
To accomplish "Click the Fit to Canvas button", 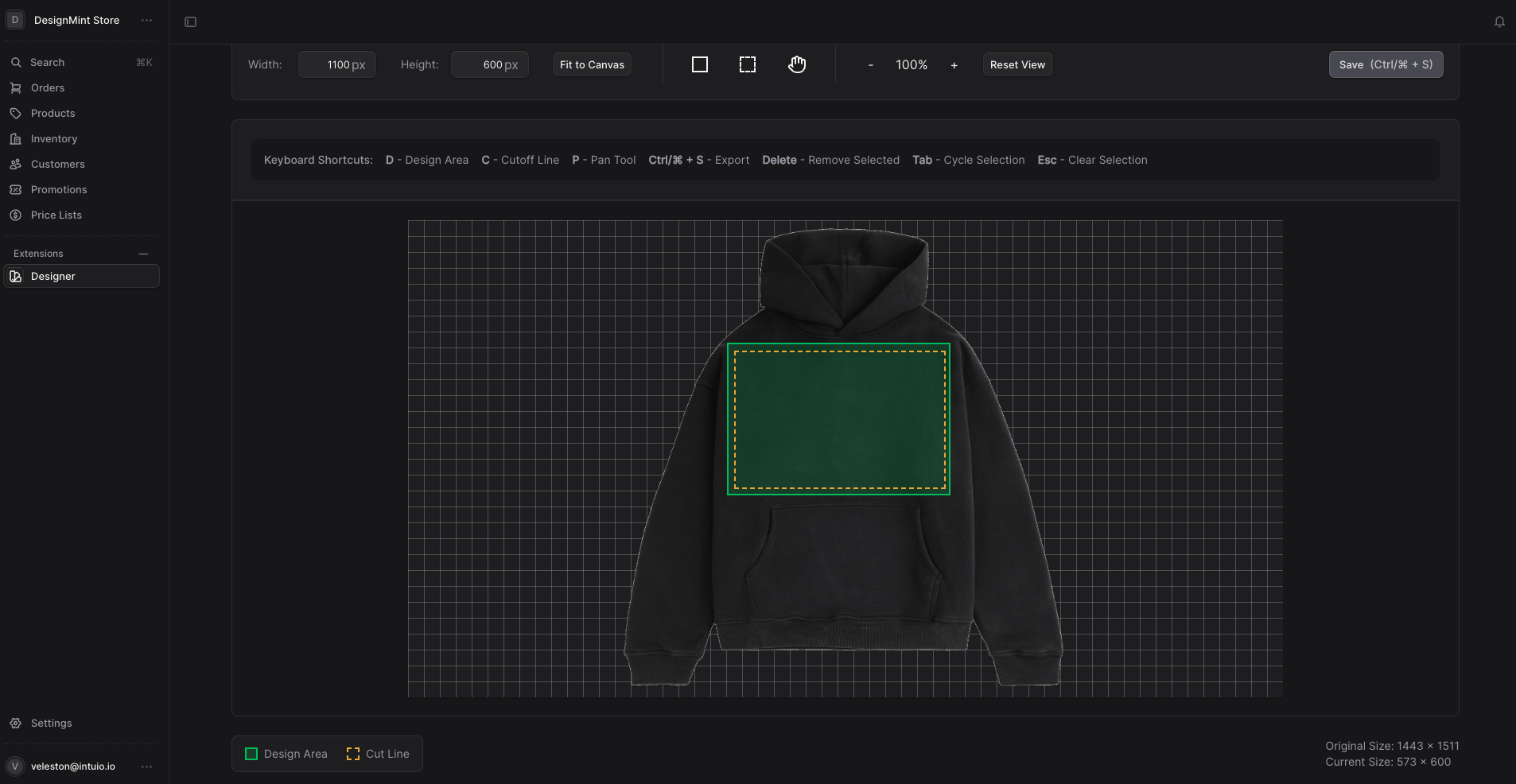I will click(592, 64).
